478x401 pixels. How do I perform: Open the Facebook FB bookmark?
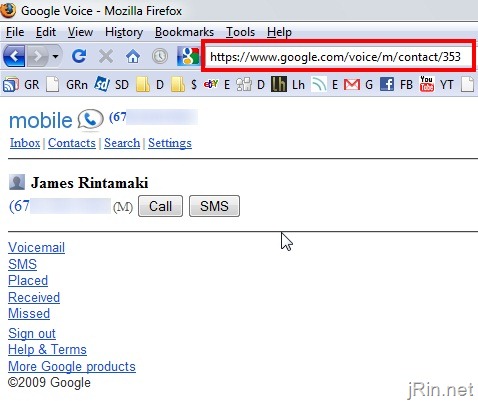point(396,84)
